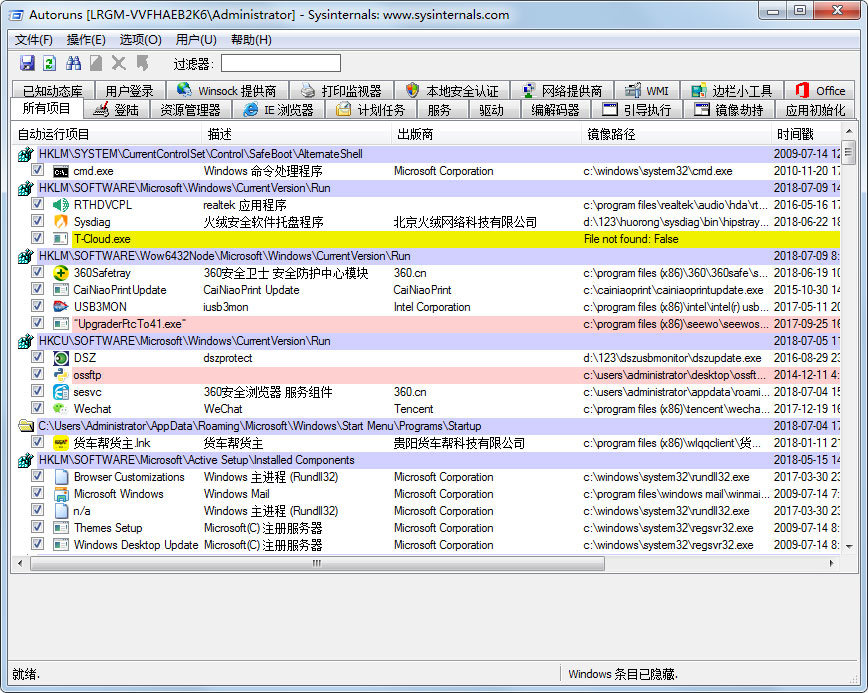Click the 360Safetray icon
Image resolution: width=868 pixels, height=693 pixels.
61,273
